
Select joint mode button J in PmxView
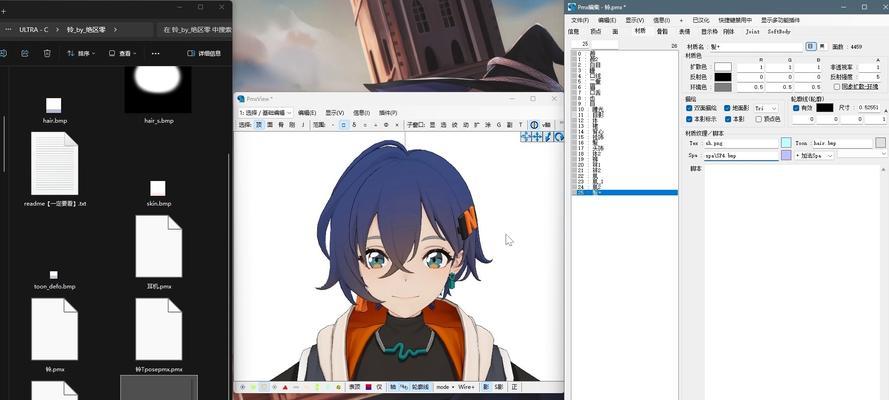point(303,125)
